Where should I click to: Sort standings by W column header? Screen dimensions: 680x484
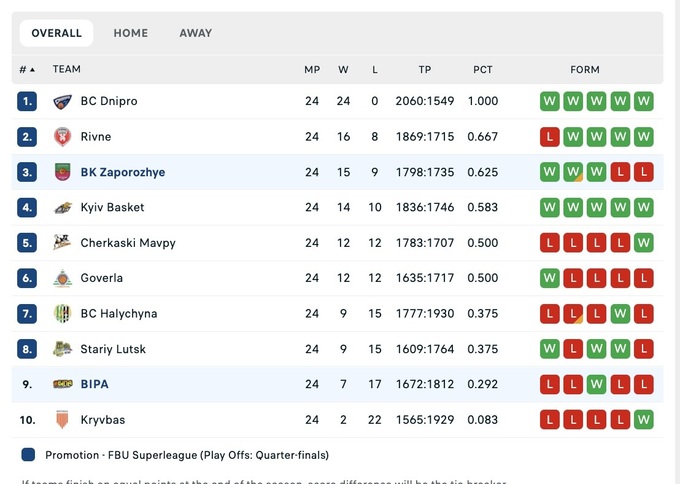point(343,70)
